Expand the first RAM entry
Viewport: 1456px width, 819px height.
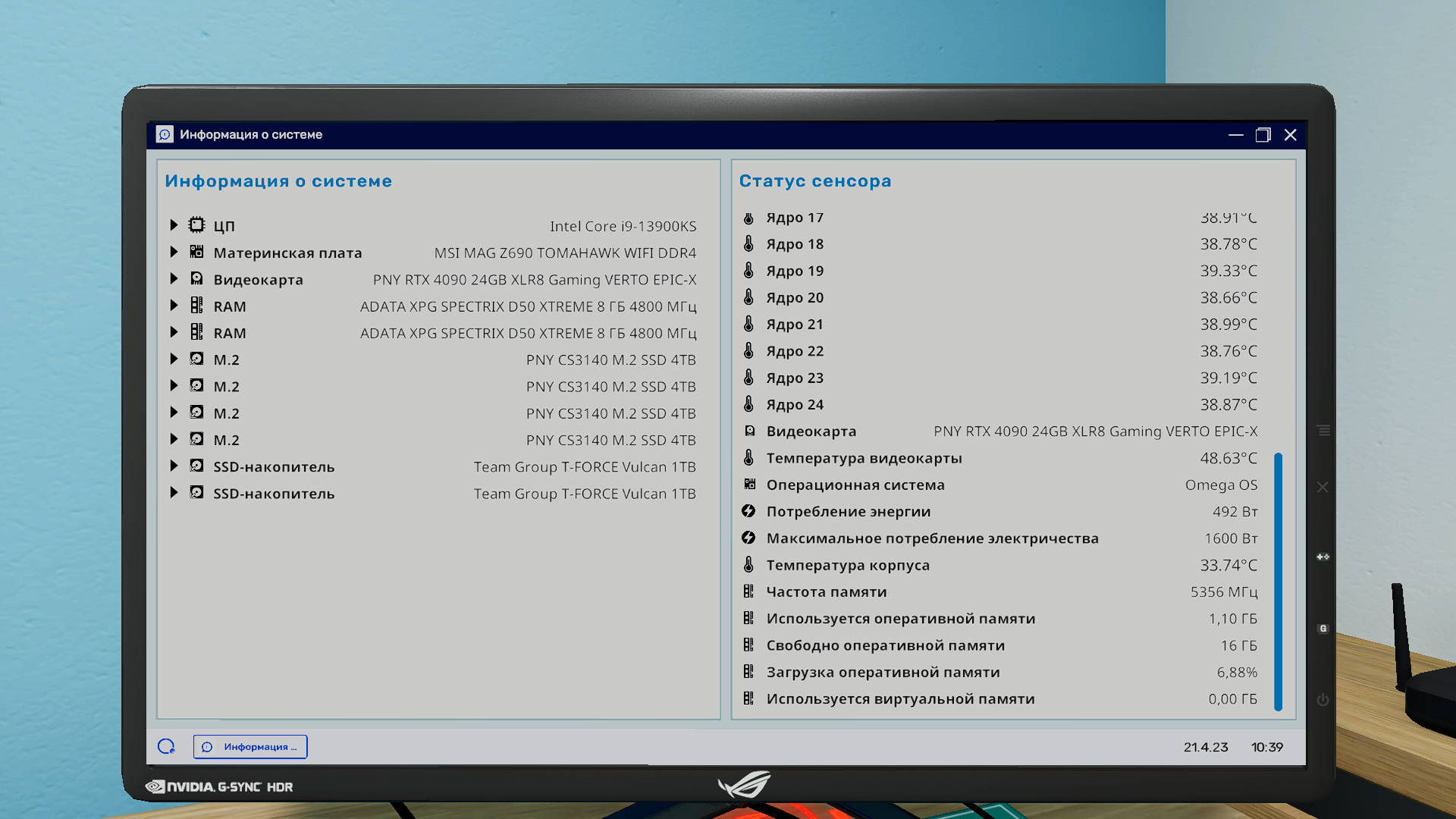(x=174, y=306)
